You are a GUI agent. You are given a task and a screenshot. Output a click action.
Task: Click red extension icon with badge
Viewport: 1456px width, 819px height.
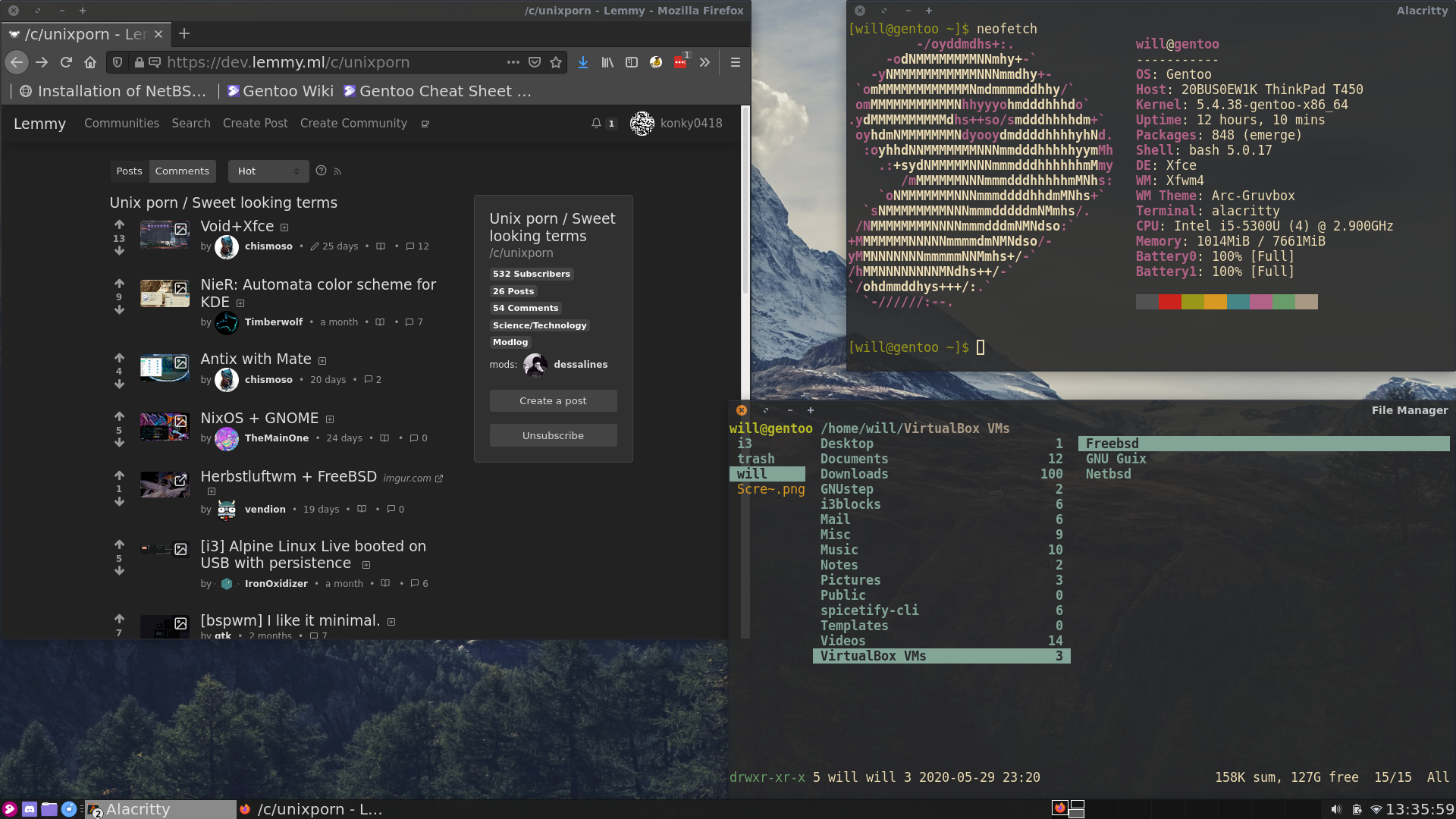(681, 62)
